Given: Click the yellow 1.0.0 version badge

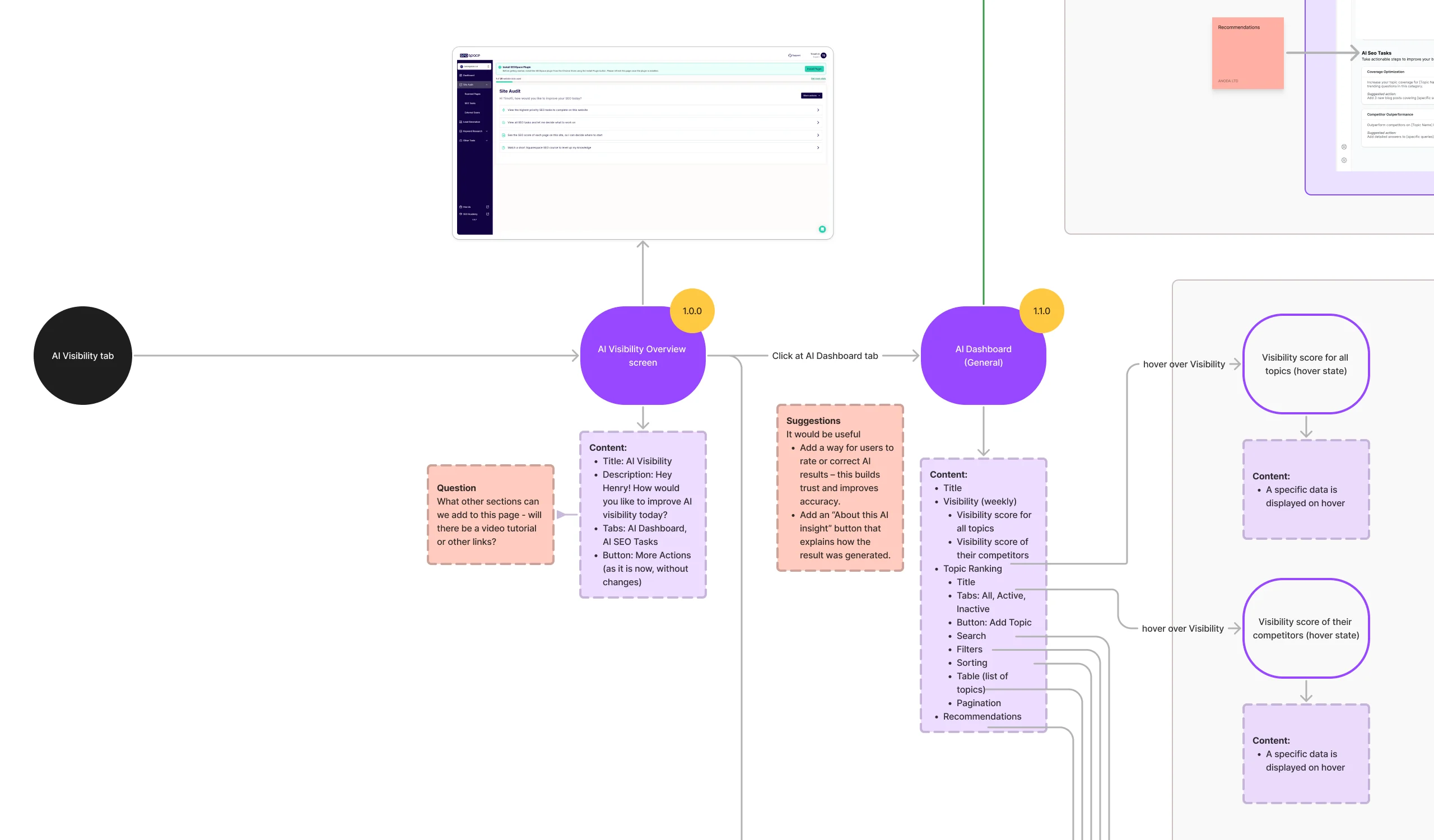Looking at the screenshot, I should (692, 311).
